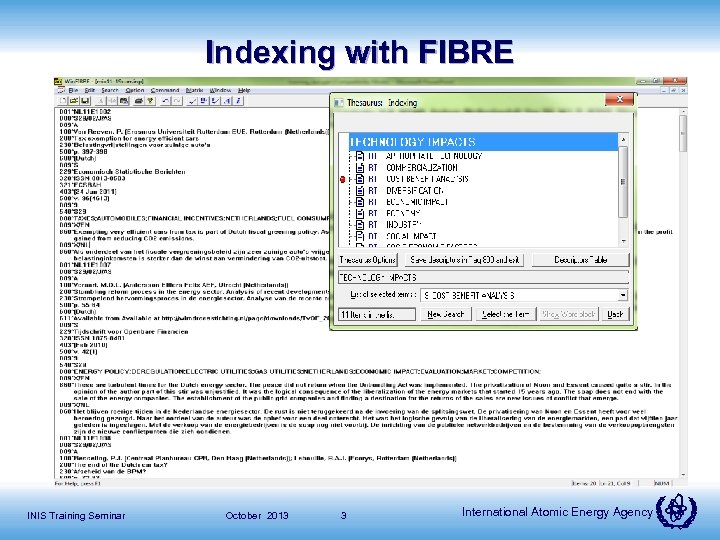The height and width of the screenshot is (540, 720).
Task: Select the ECONOMIC IMPACT related term
Action: 417,202
